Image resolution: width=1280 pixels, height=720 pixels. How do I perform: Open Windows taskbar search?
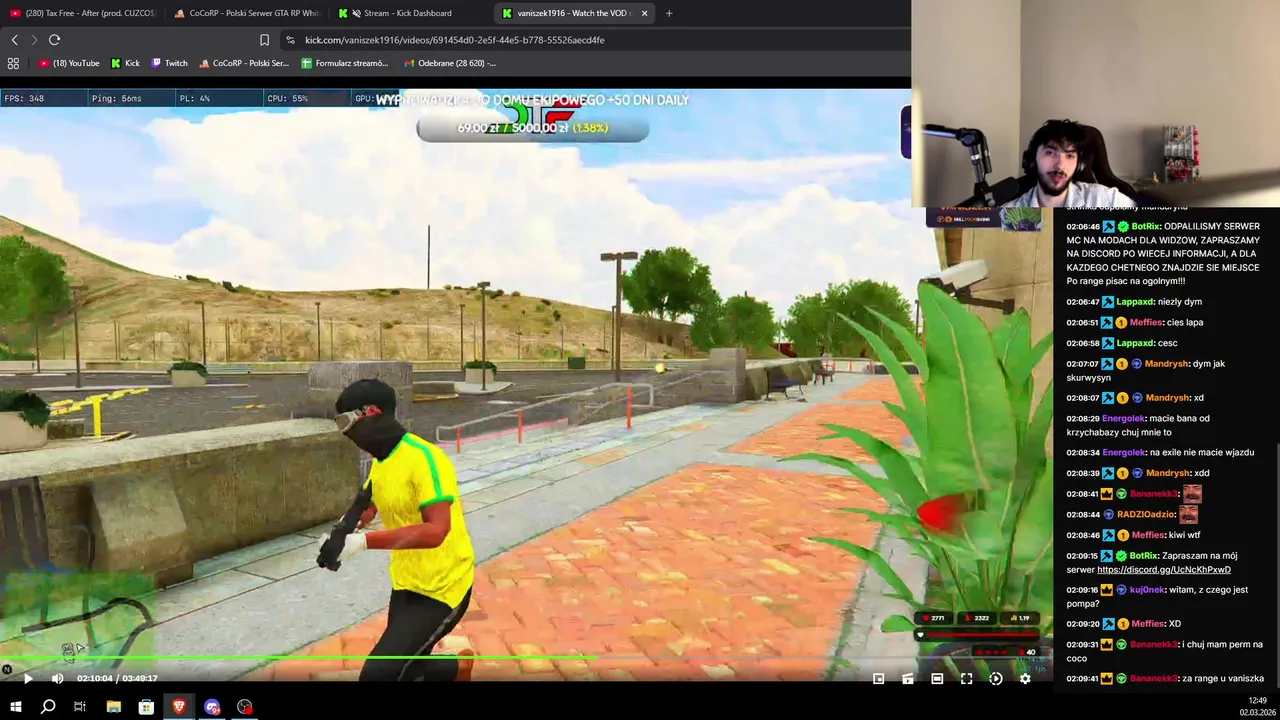[x=48, y=707]
